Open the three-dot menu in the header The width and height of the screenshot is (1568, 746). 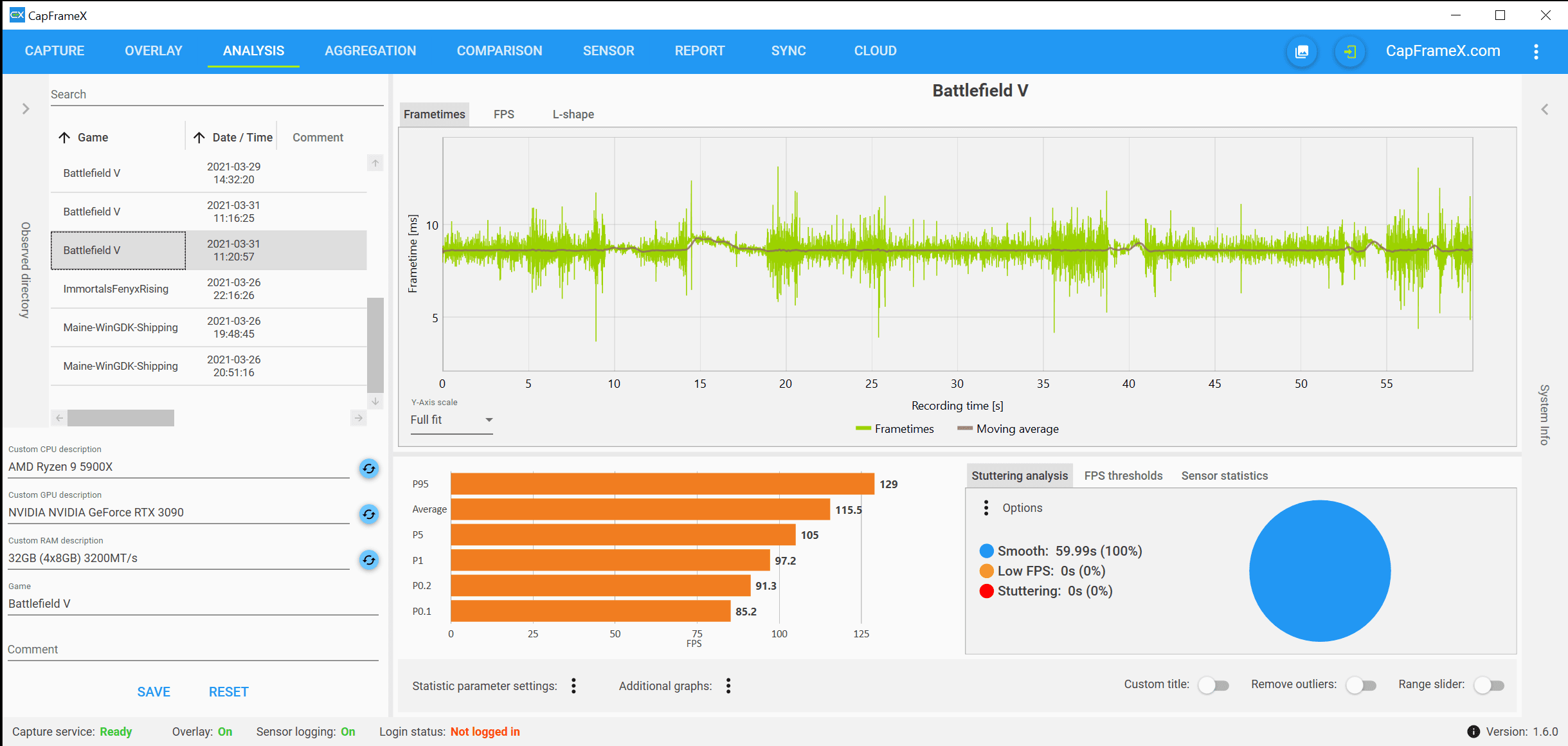tap(1536, 51)
